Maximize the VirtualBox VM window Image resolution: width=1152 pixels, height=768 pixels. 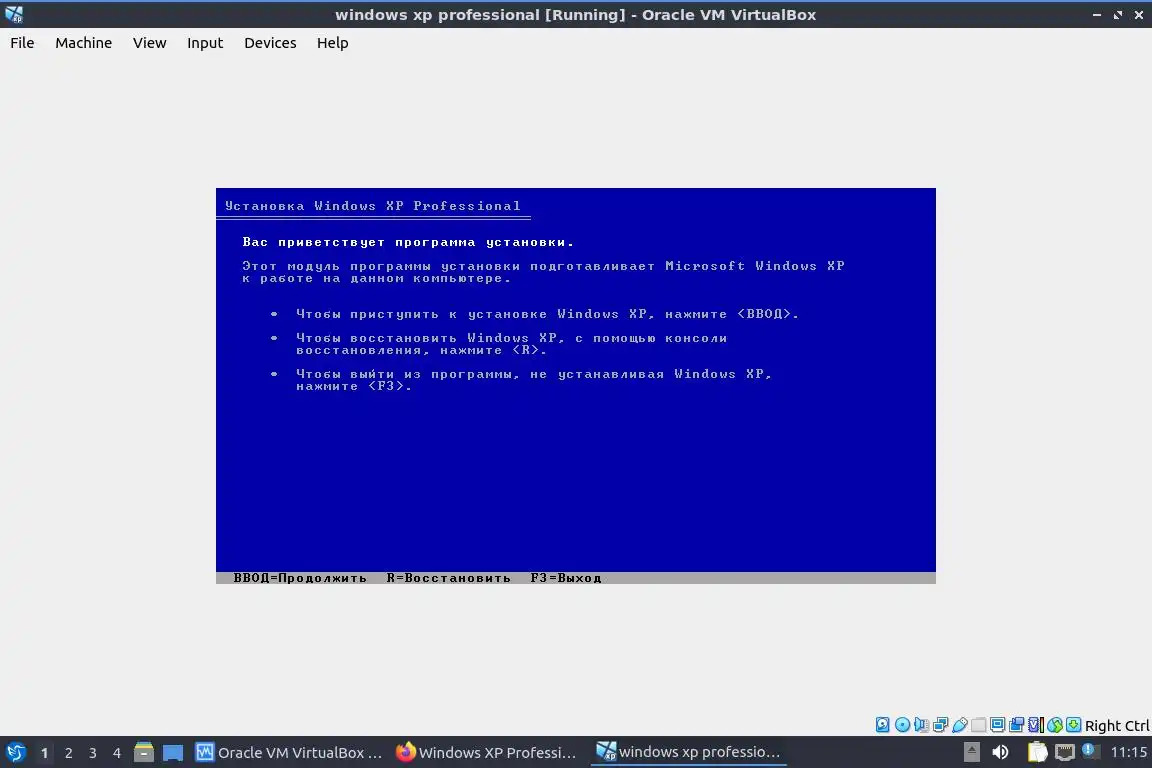click(x=1117, y=15)
